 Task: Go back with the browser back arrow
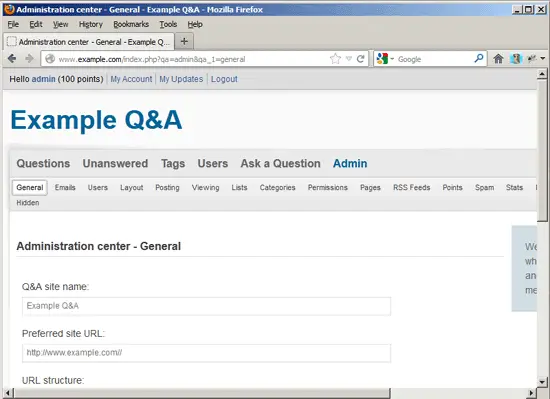[12, 59]
